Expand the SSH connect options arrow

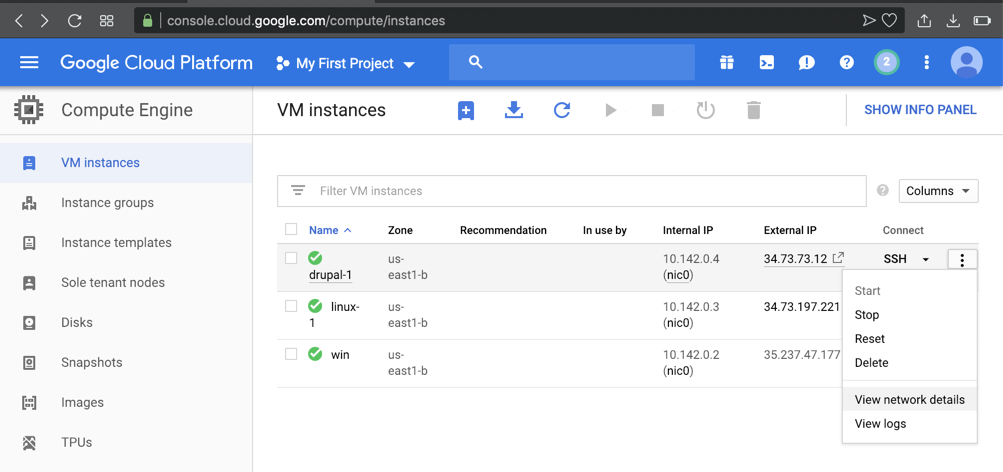coord(926,260)
